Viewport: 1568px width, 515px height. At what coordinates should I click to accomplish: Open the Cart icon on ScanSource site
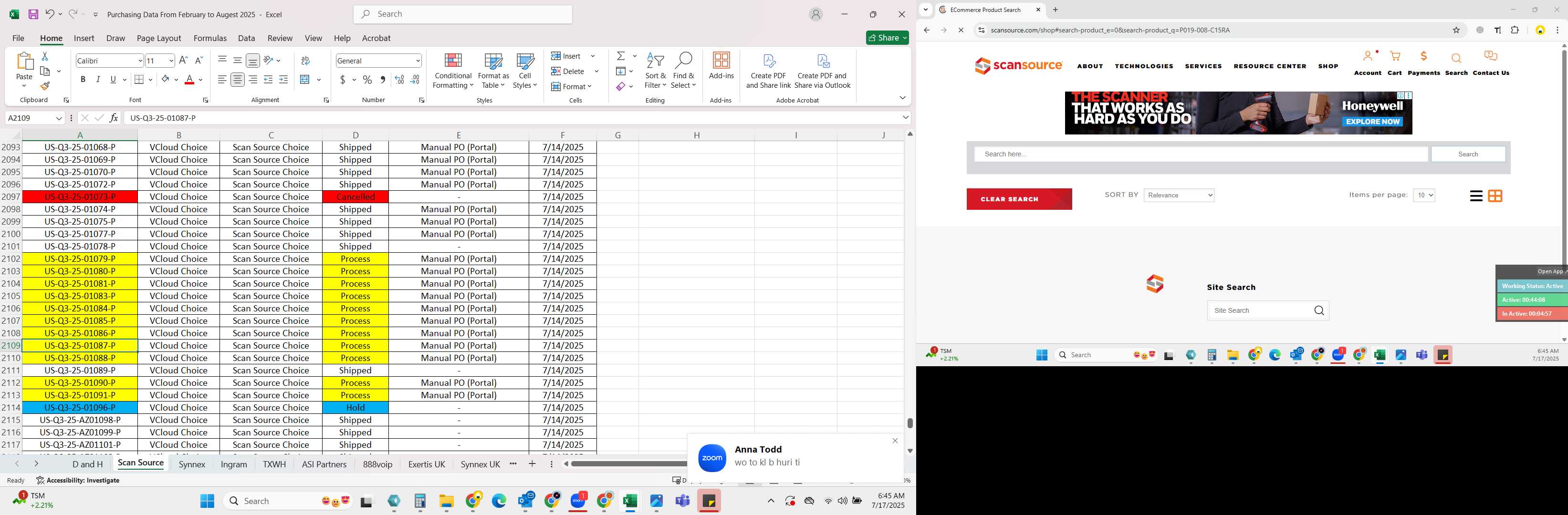point(1394,57)
